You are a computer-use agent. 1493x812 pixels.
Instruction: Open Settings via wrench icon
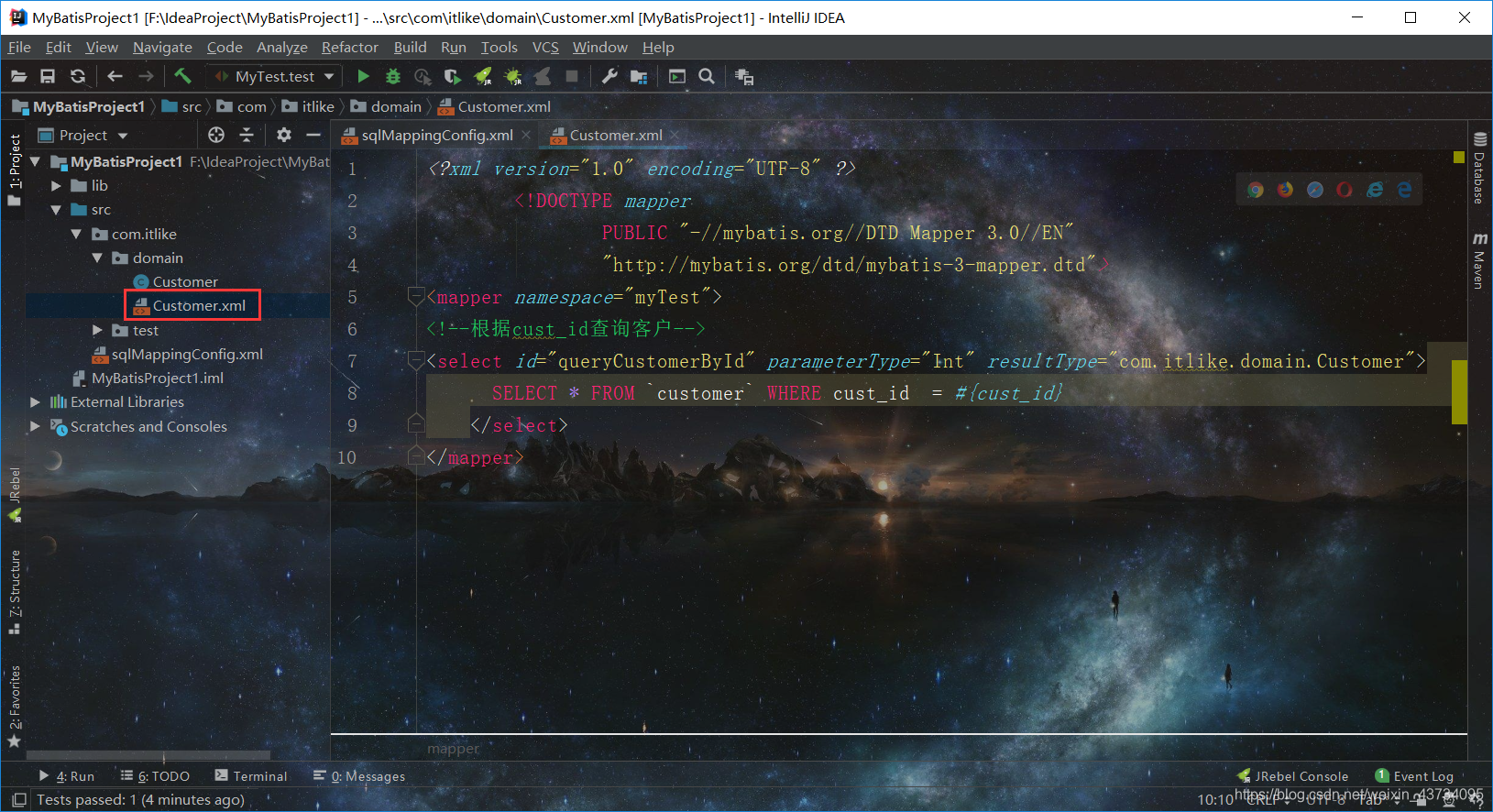609,76
